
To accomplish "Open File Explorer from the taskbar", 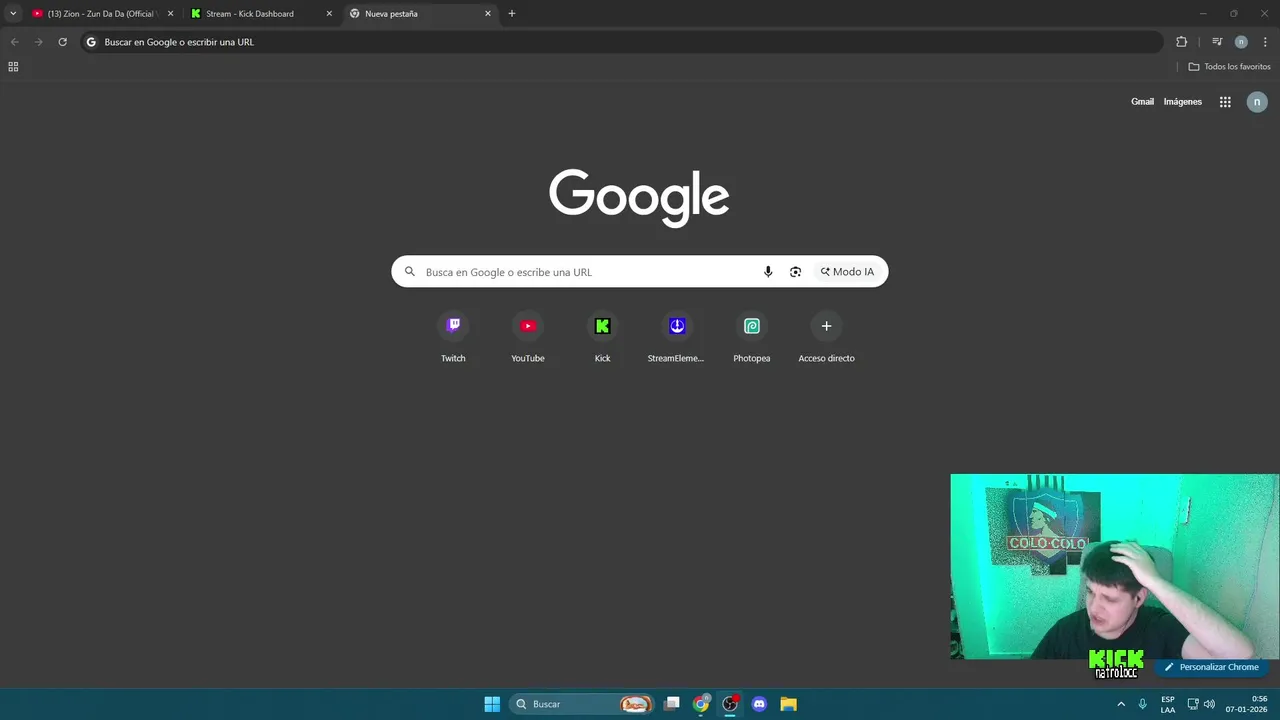I will pyautogui.click(x=788, y=704).
